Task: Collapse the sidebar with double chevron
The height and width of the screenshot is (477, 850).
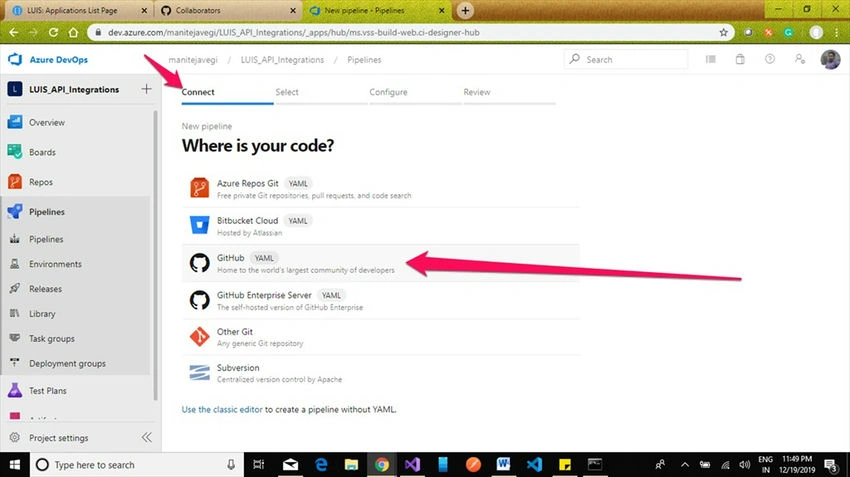Action: pos(146,437)
